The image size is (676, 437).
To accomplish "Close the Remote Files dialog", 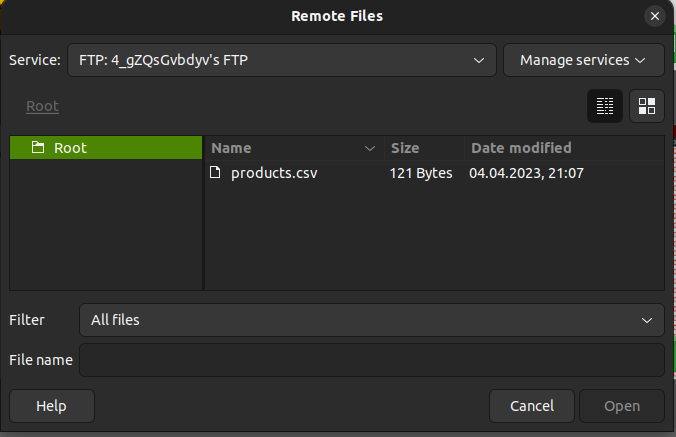I will [x=654, y=16].
